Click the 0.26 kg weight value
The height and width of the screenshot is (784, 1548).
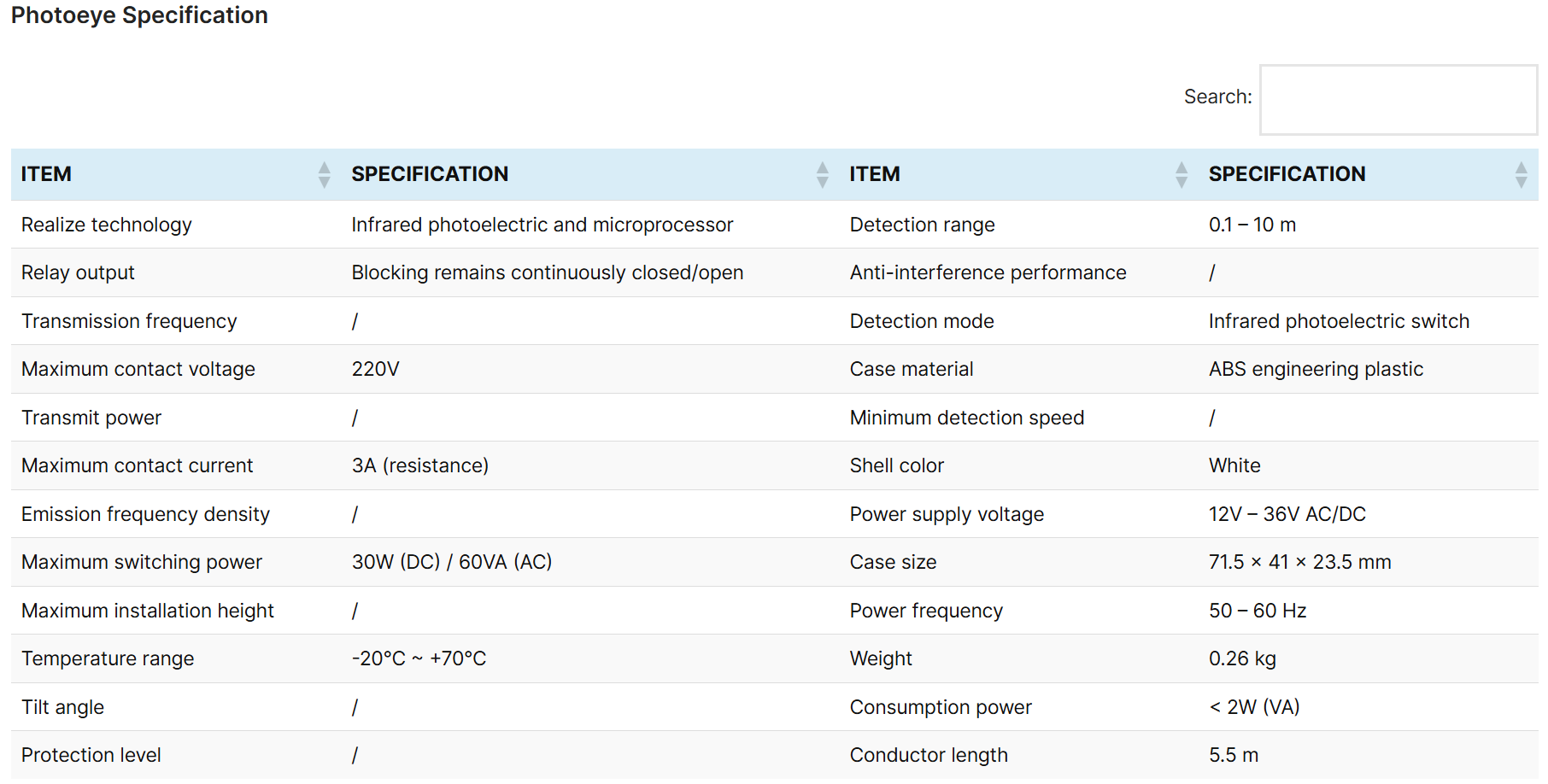coord(1242,658)
